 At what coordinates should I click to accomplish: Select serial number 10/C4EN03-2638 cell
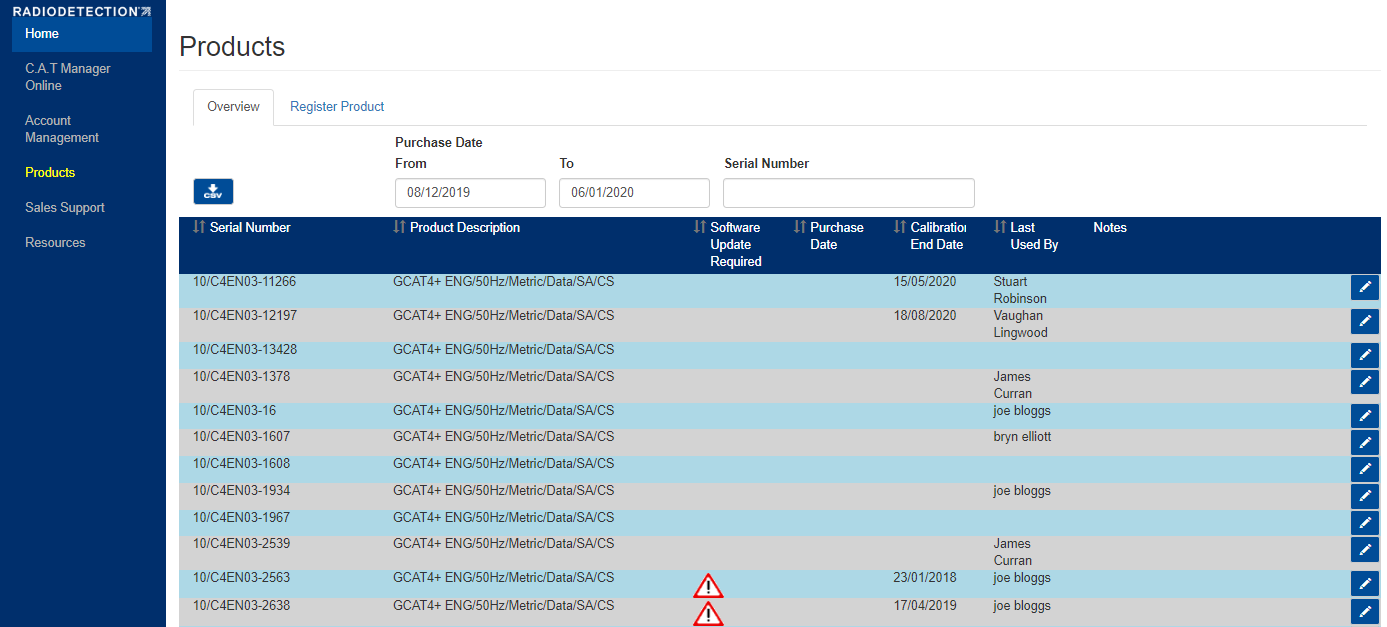[241, 606]
